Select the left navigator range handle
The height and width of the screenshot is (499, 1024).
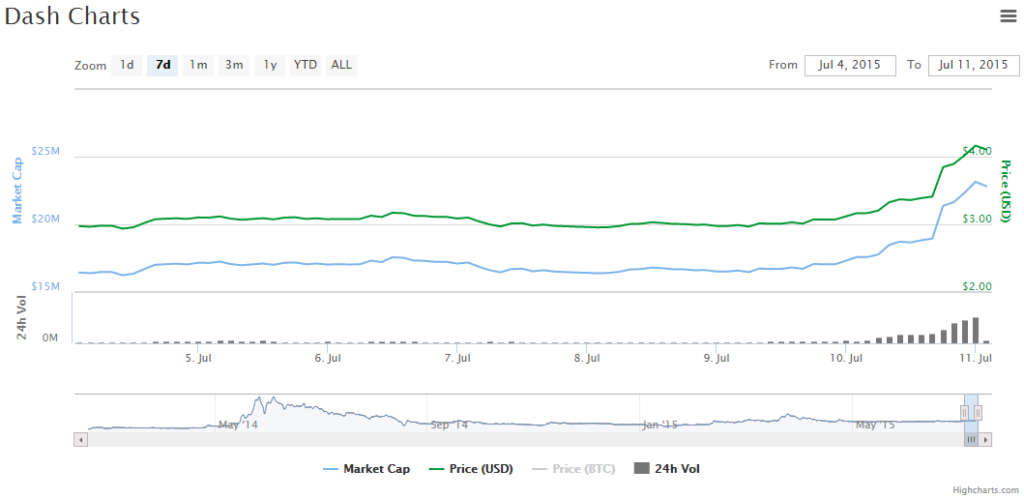[965, 412]
